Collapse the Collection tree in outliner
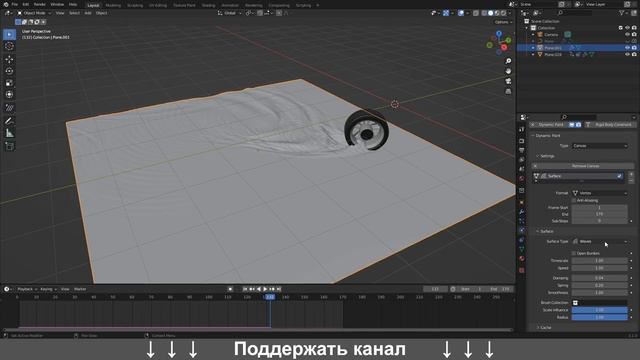 click(527, 28)
